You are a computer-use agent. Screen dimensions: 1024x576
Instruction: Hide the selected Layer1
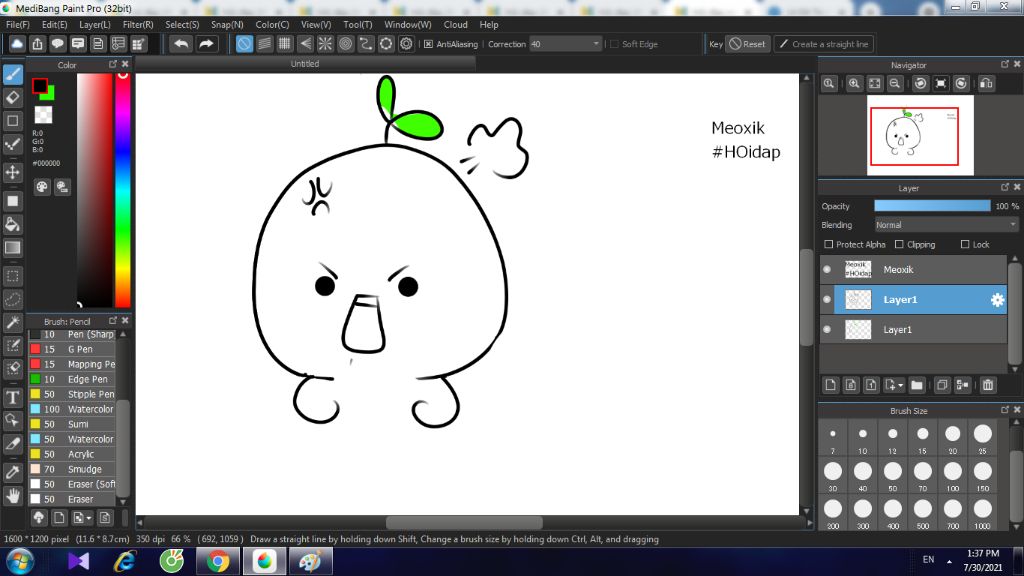(x=827, y=300)
